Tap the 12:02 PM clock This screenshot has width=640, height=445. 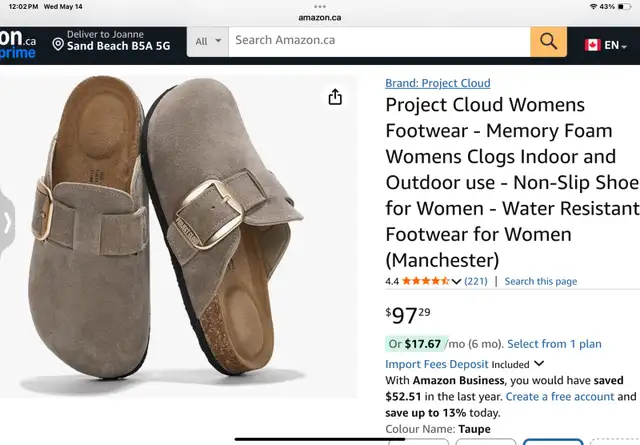pos(24,7)
